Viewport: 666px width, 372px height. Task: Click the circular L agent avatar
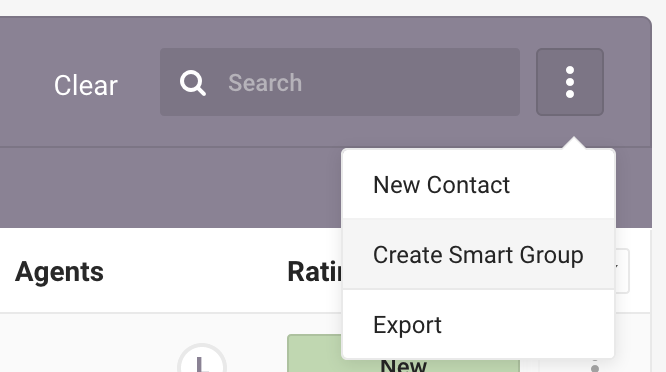[202, 359]
